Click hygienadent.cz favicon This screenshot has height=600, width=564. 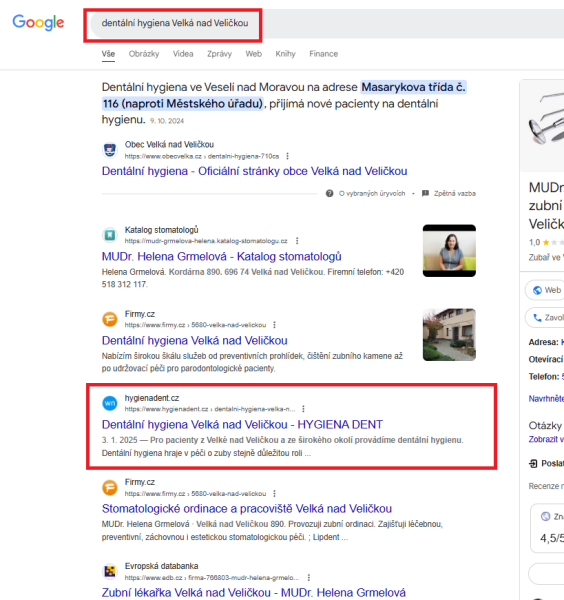[110, 403]
